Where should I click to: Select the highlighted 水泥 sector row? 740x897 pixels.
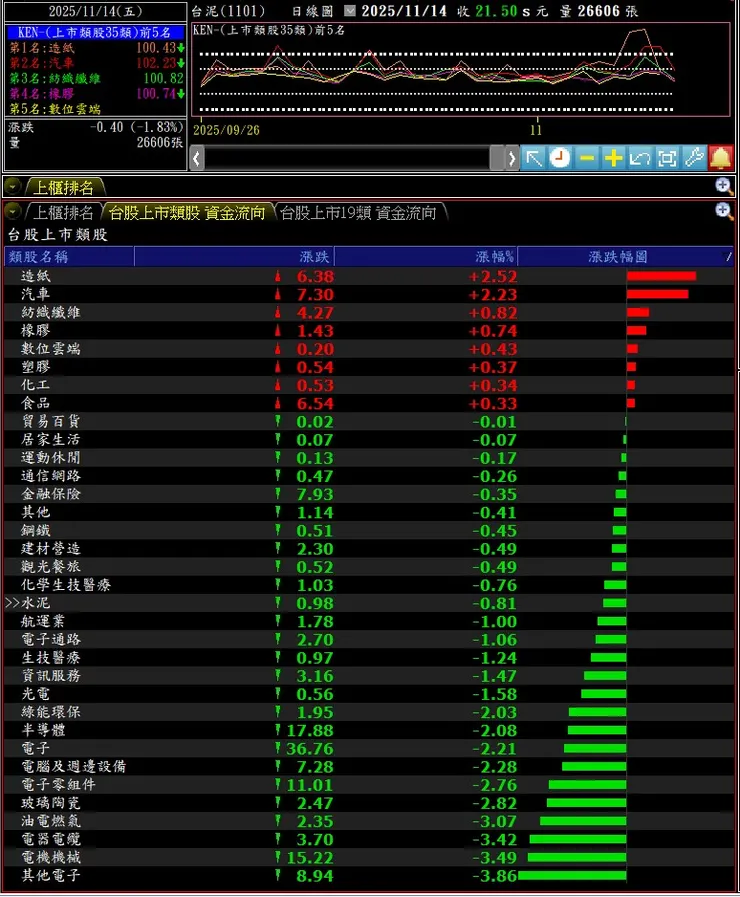coord(369,603)
